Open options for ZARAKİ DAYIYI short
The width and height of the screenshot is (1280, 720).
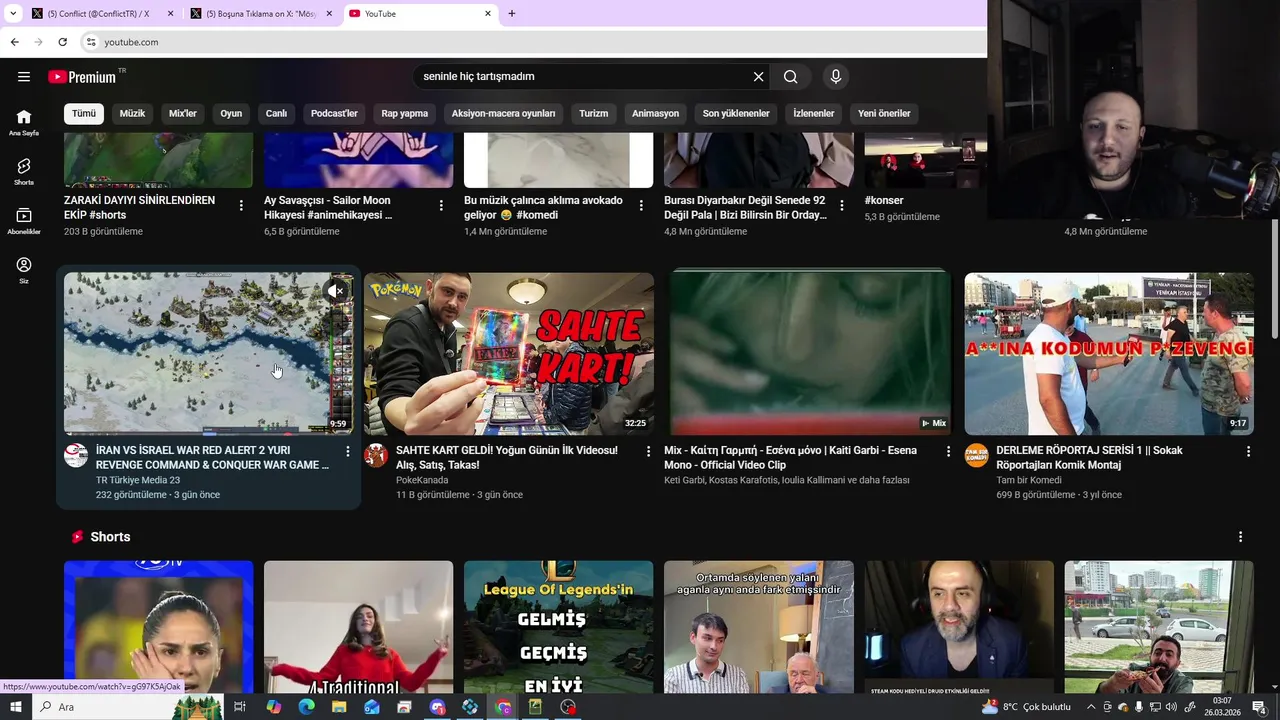click(241, 205)
